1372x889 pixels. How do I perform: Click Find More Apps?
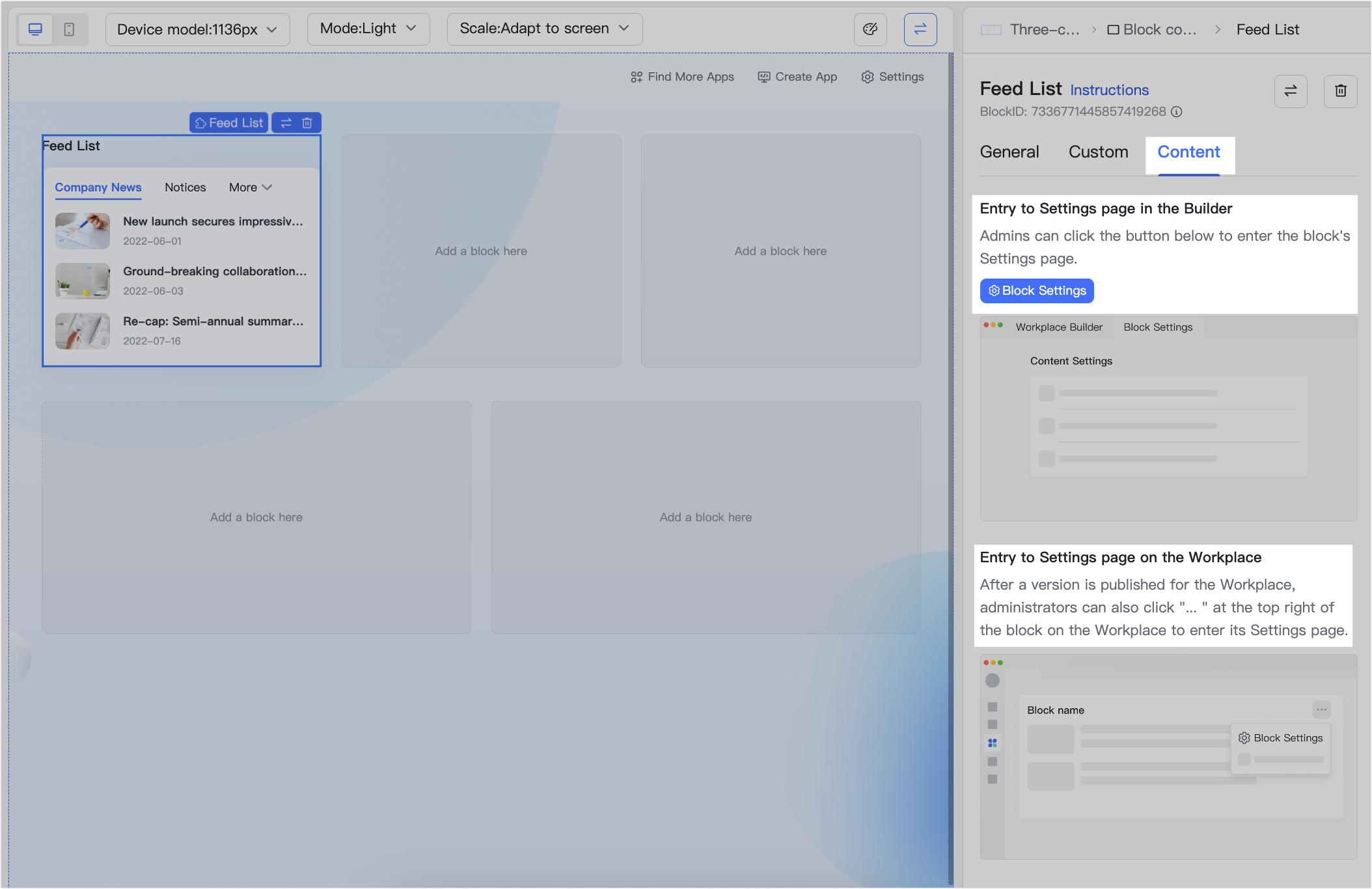[682, 77]
